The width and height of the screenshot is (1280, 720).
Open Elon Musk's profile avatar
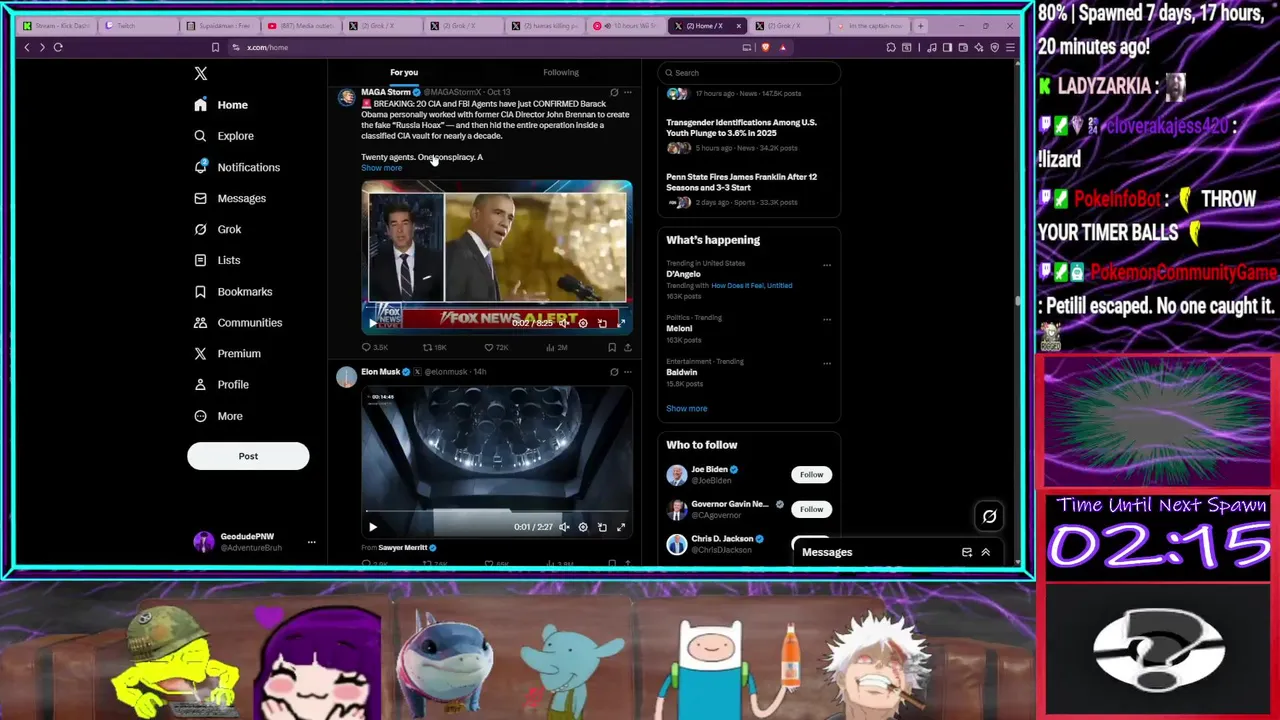[x=346, y=377]
